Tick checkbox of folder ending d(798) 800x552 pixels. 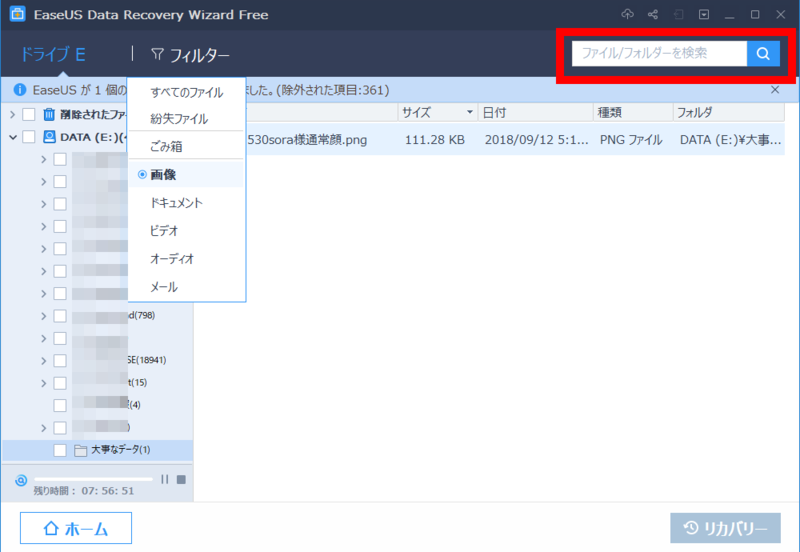coord(60,316)
